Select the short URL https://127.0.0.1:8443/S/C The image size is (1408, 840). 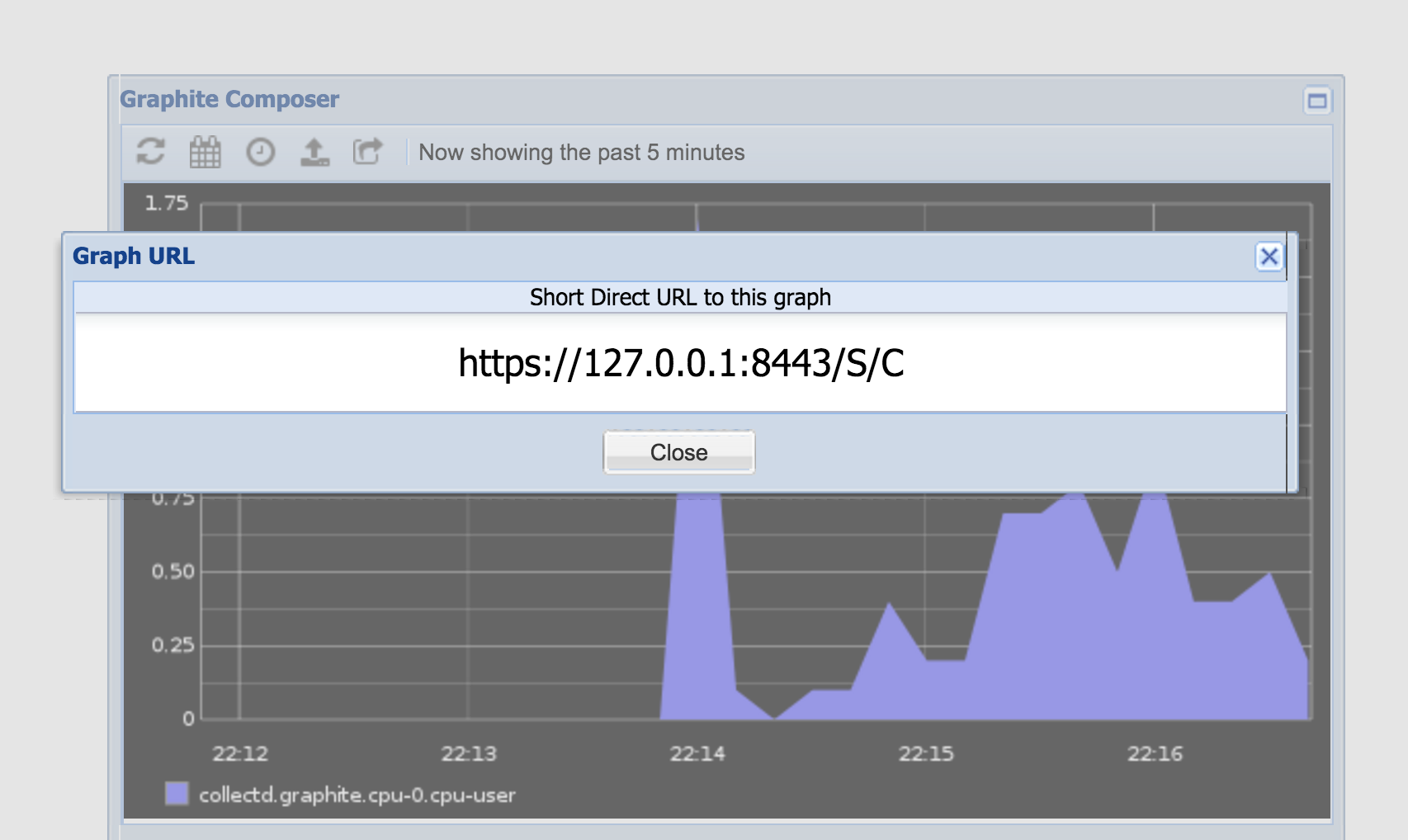pos(681,363)
